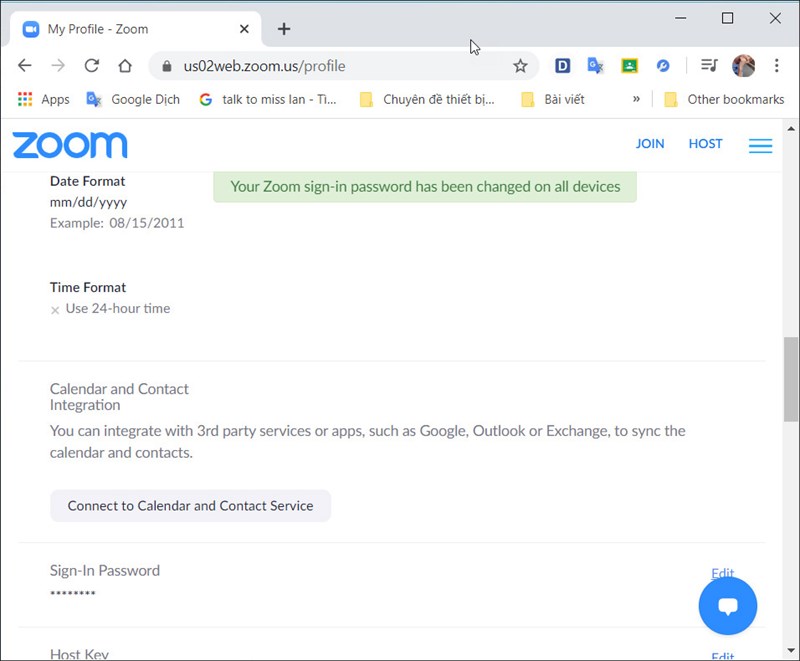Screen dimensions: 800x661
Task: Open the hamburger menu icon
Action: click(760, 145)
